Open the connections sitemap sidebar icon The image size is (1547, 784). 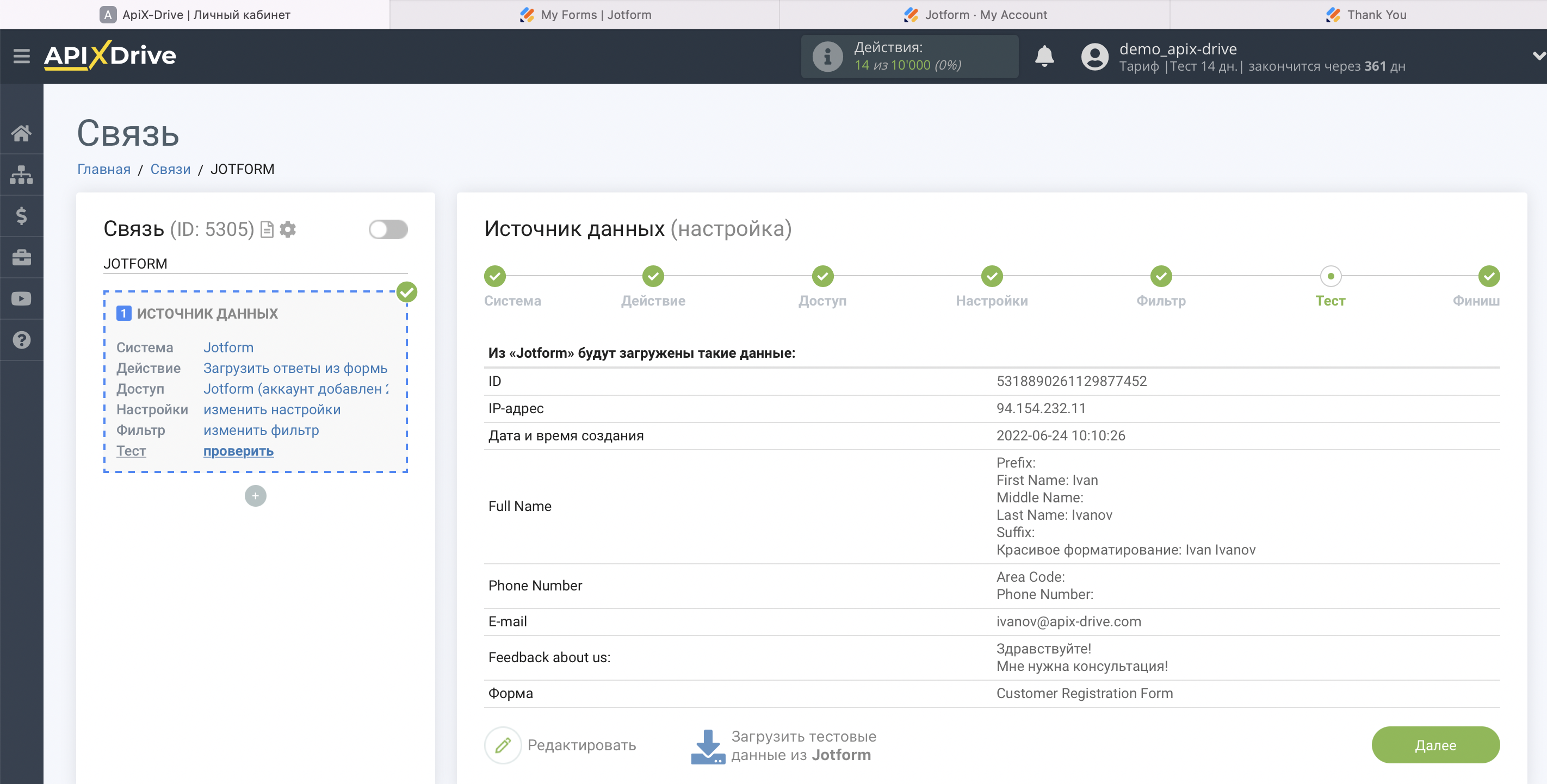22,175
